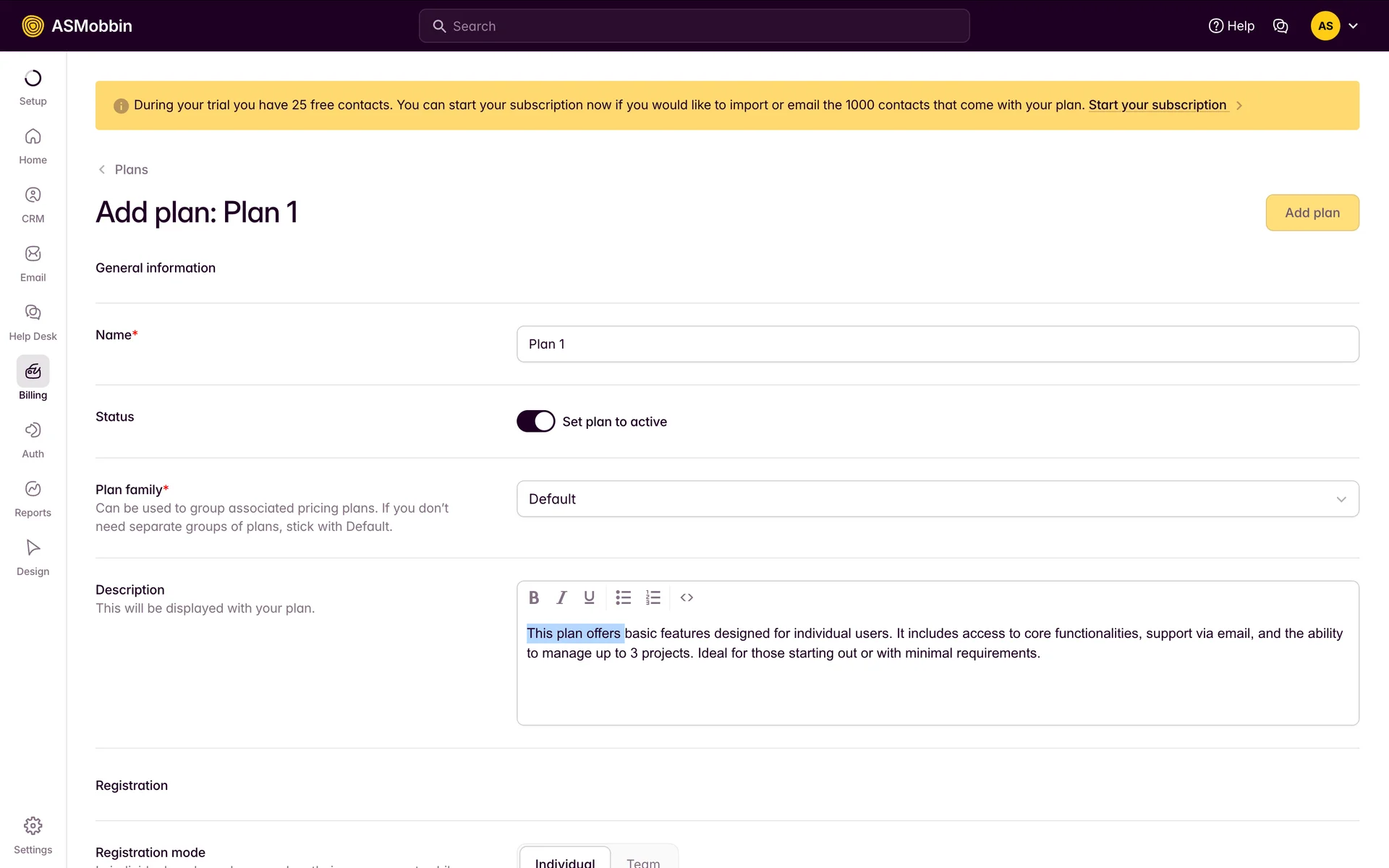Insert a numbered list in description

(653, 597)
